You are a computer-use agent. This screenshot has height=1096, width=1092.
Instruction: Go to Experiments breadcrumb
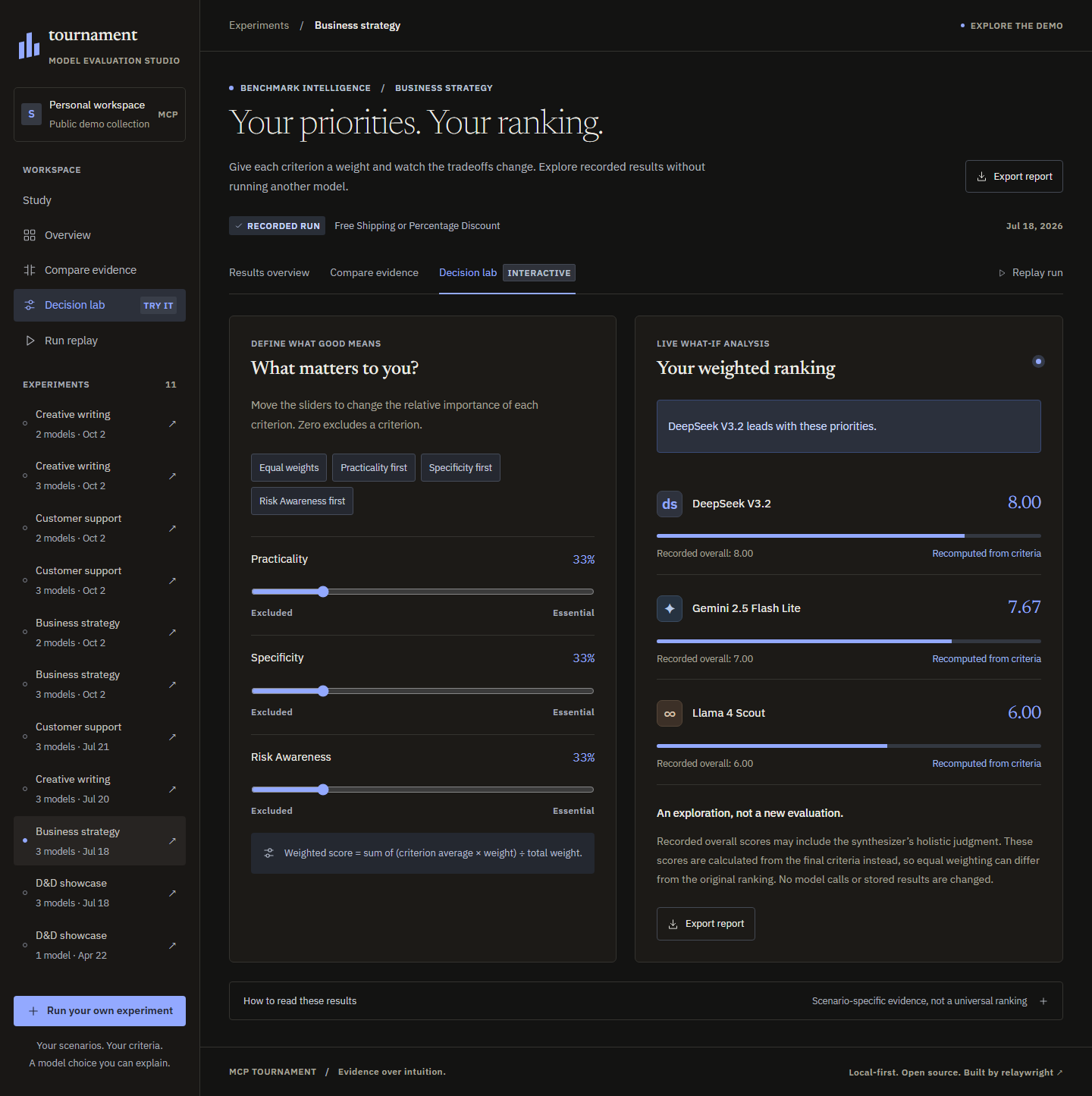[259, 26]
